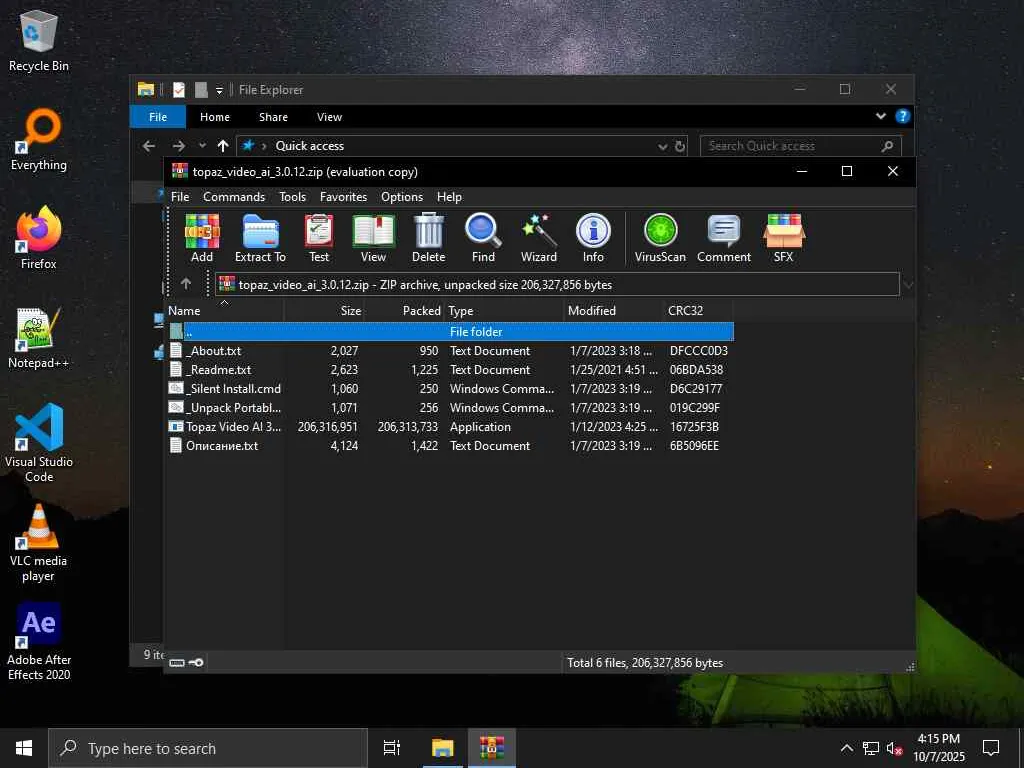
Task: Open notification center in taskbar
Action: [x=991, y=748]
